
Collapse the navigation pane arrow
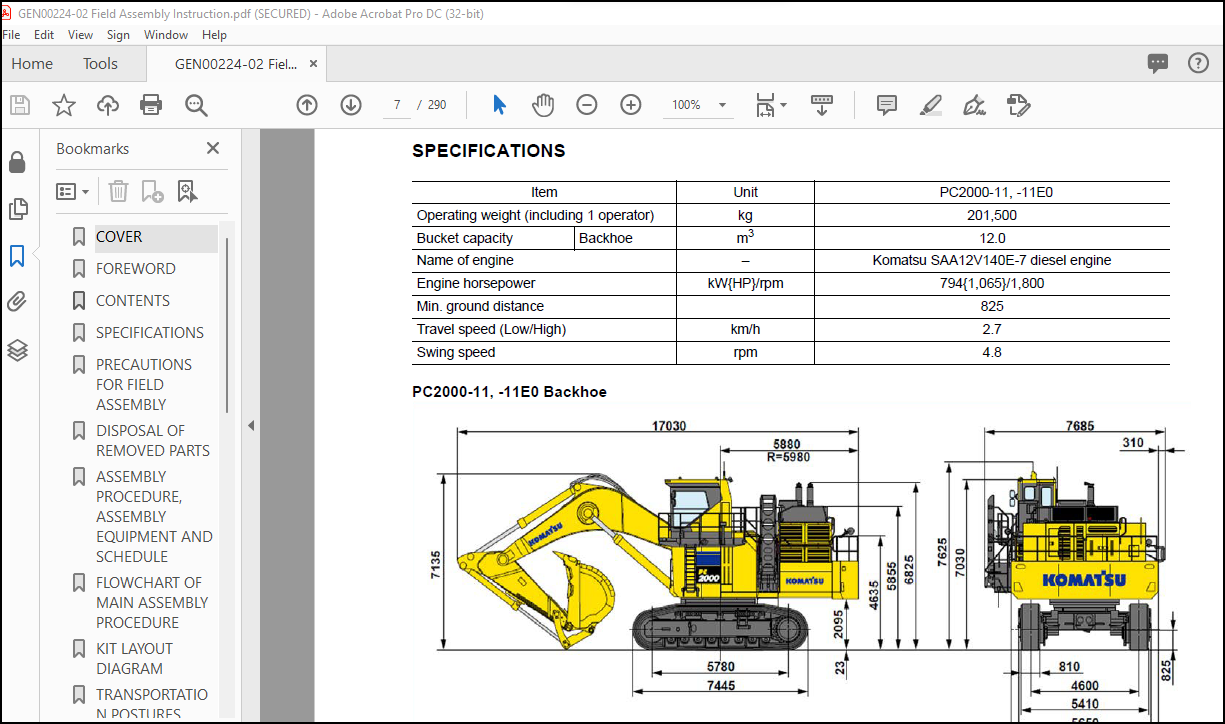coord(251,425)
